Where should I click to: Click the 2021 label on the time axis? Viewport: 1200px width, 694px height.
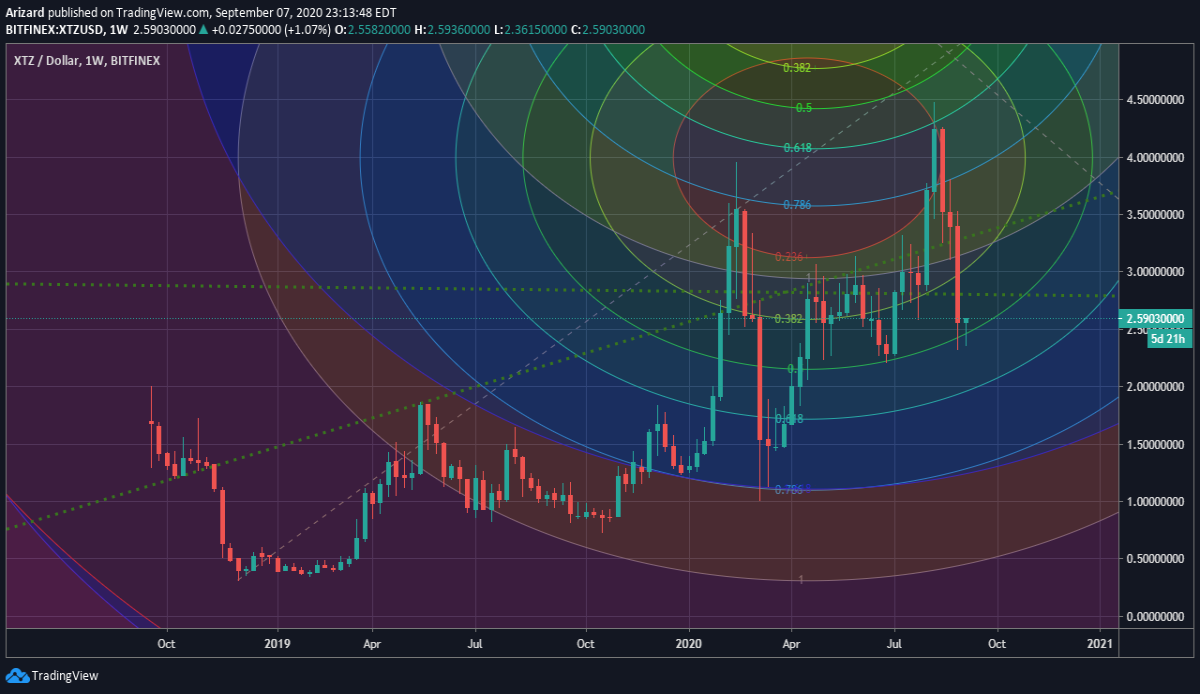[1100, 644]
